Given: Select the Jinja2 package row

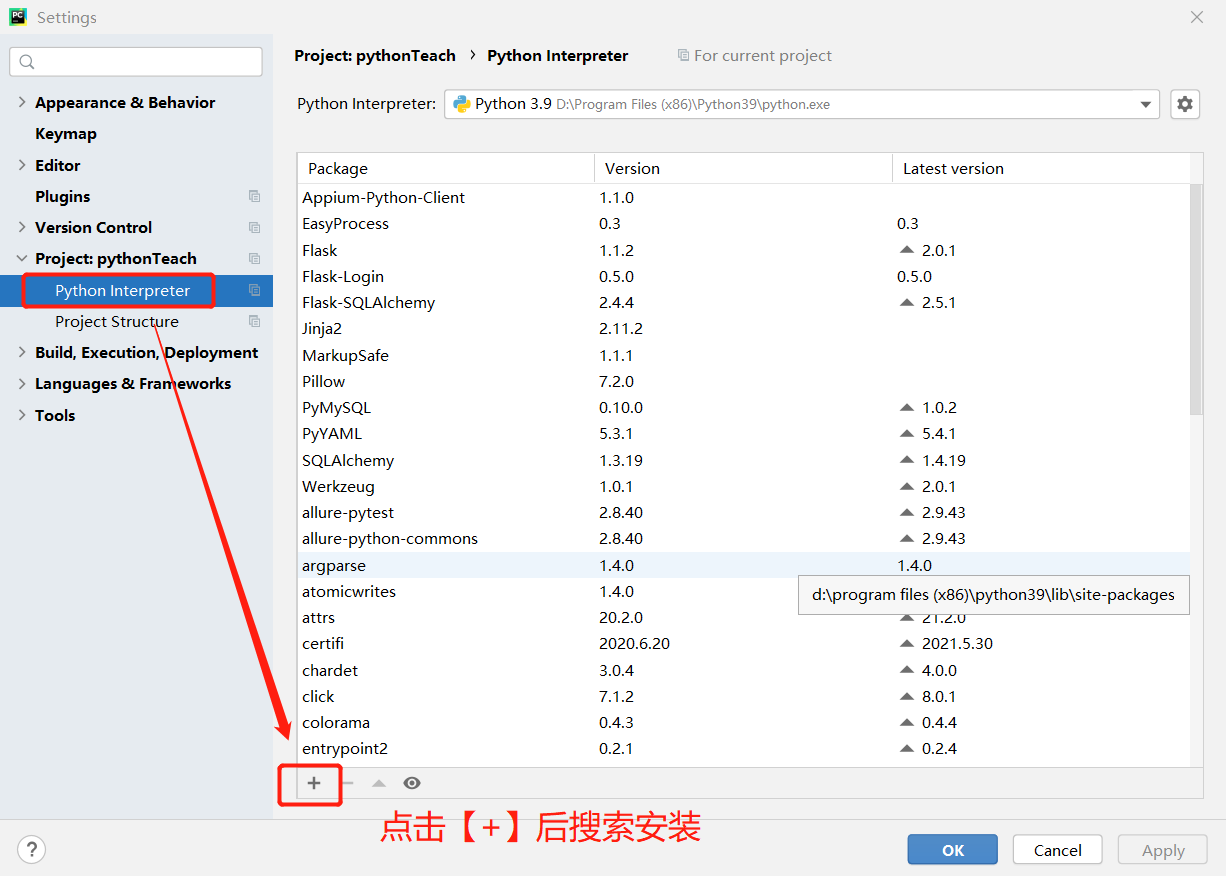Looking at the screenshot, I should pos(744,328).
